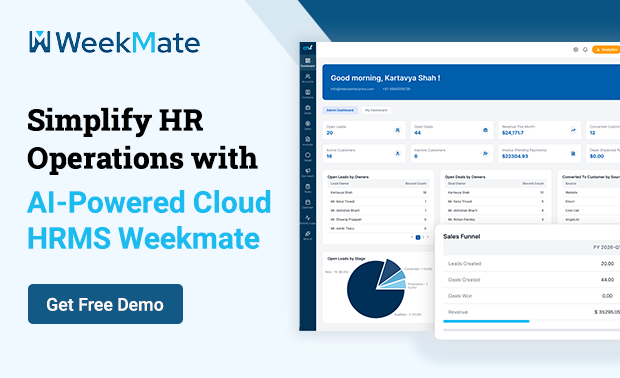Switch to the My Dashboard tab

click(x=376, y=110)
